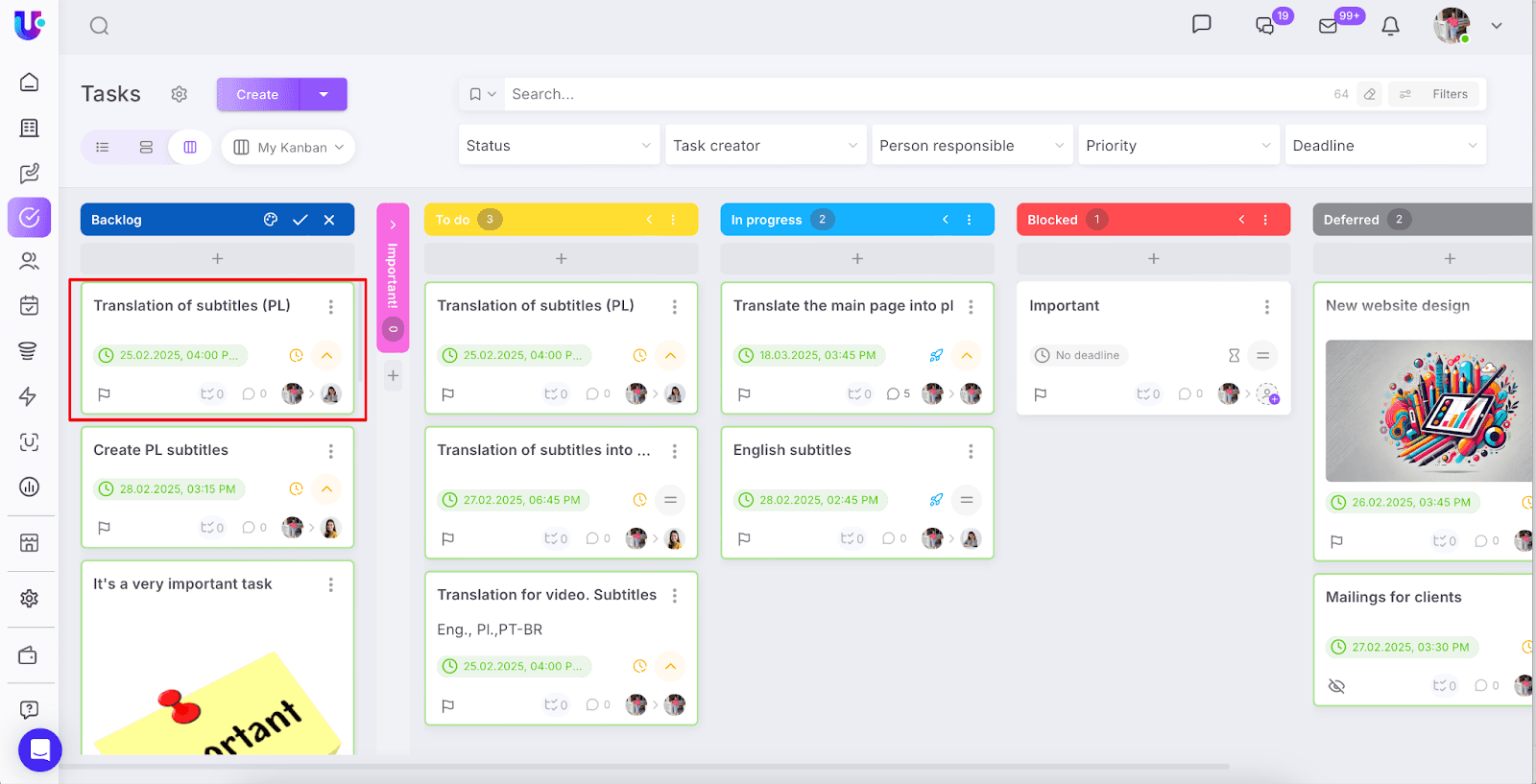Click the Create task button
1536x784 pixels.
(257, 94)
